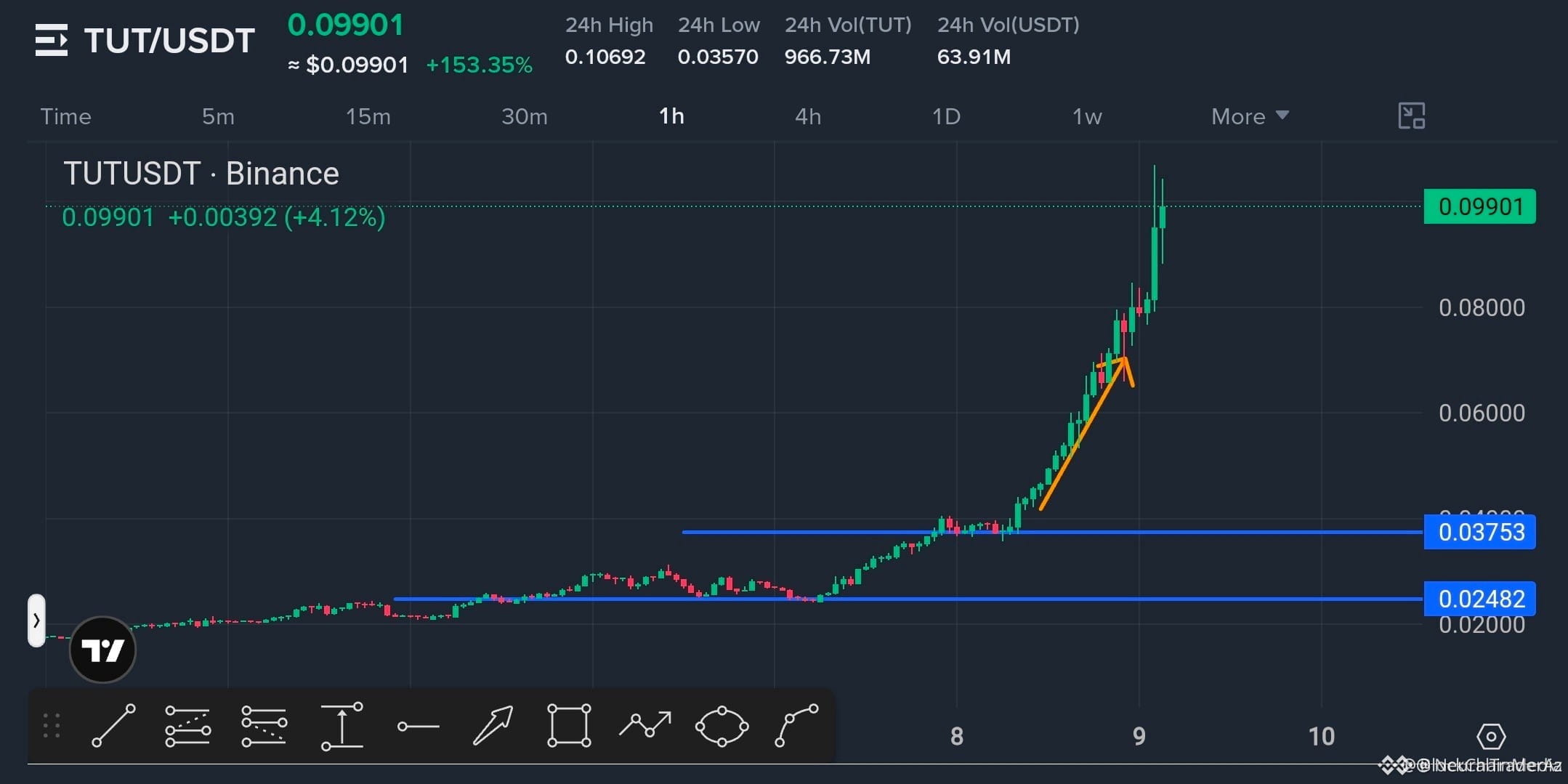
Task: Click the ≈ $0.09901 dollar price
Action: pos(349,65)
